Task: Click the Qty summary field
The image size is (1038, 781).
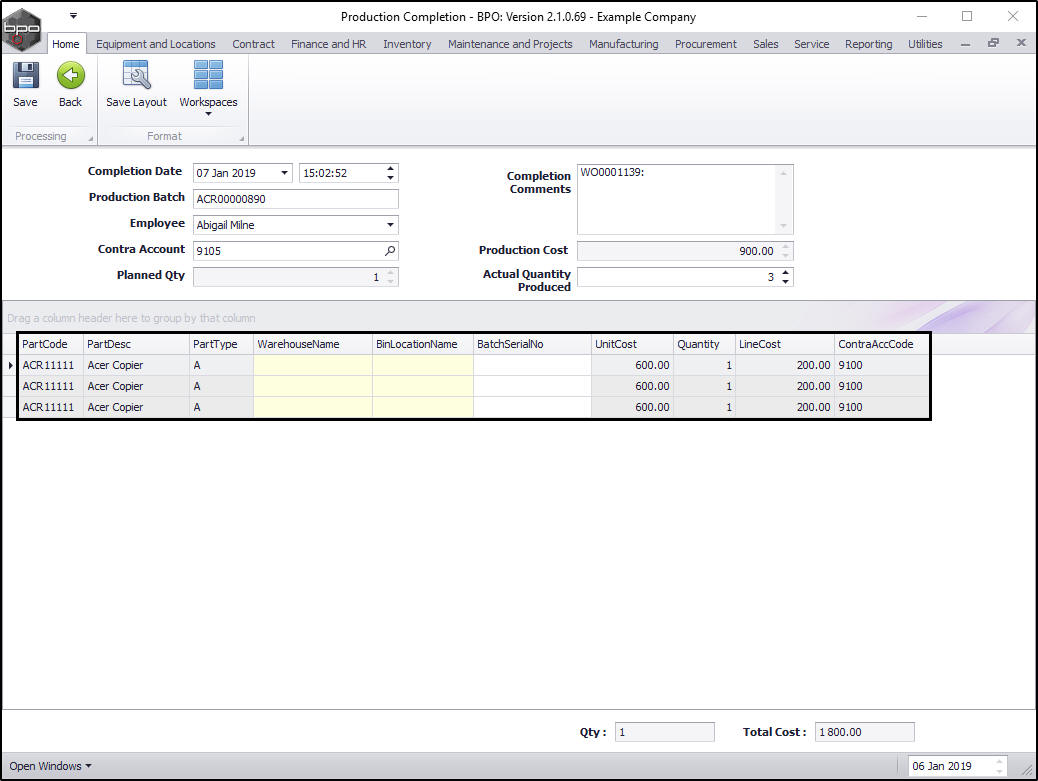Action: click(665, 732)
